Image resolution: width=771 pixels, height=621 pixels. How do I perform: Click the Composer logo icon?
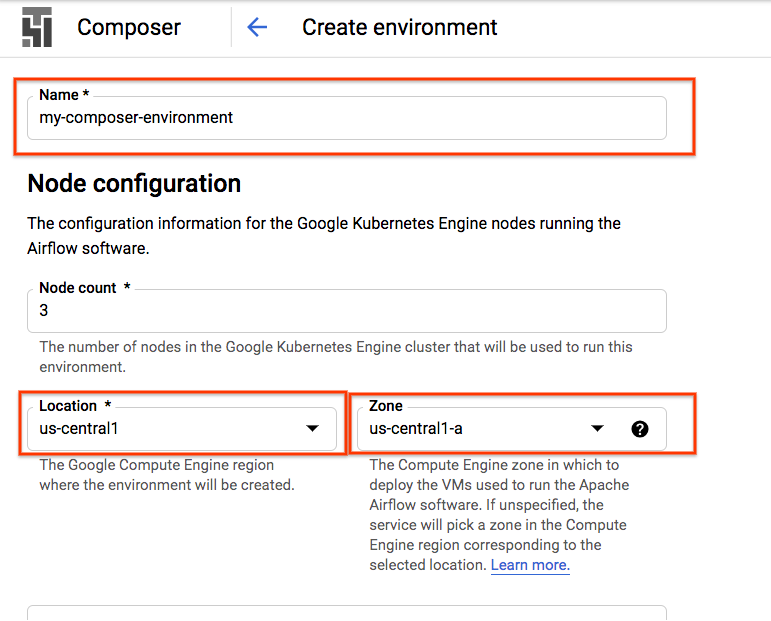coord(37,27)
